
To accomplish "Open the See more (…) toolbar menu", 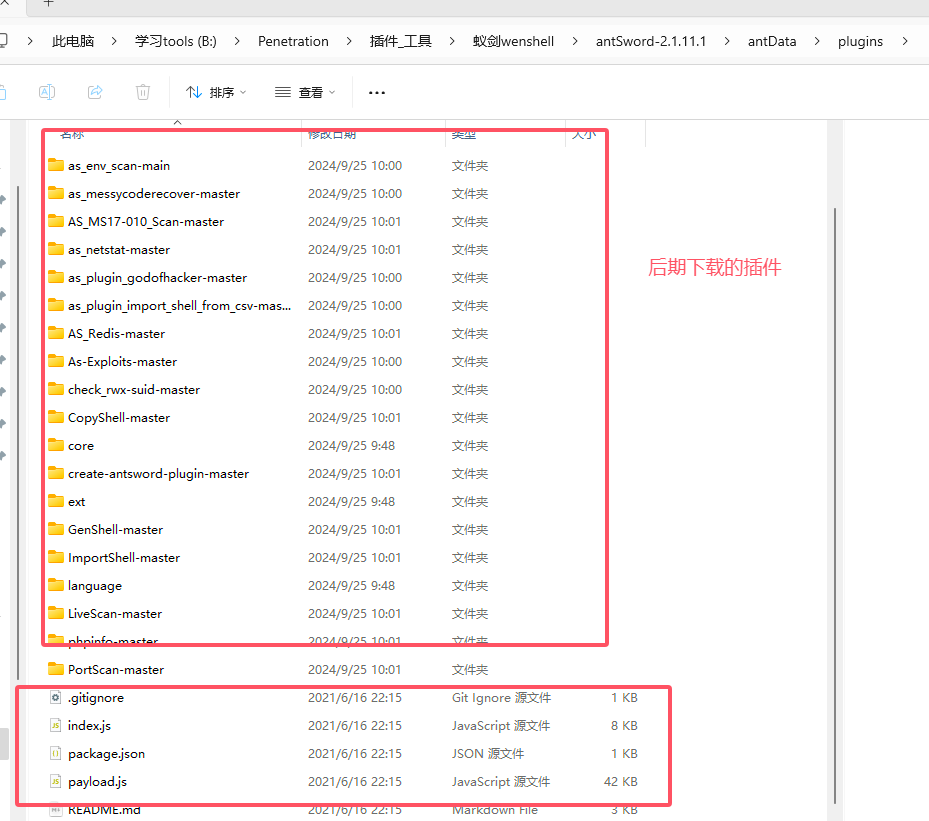I will click(x=377, y=92).
